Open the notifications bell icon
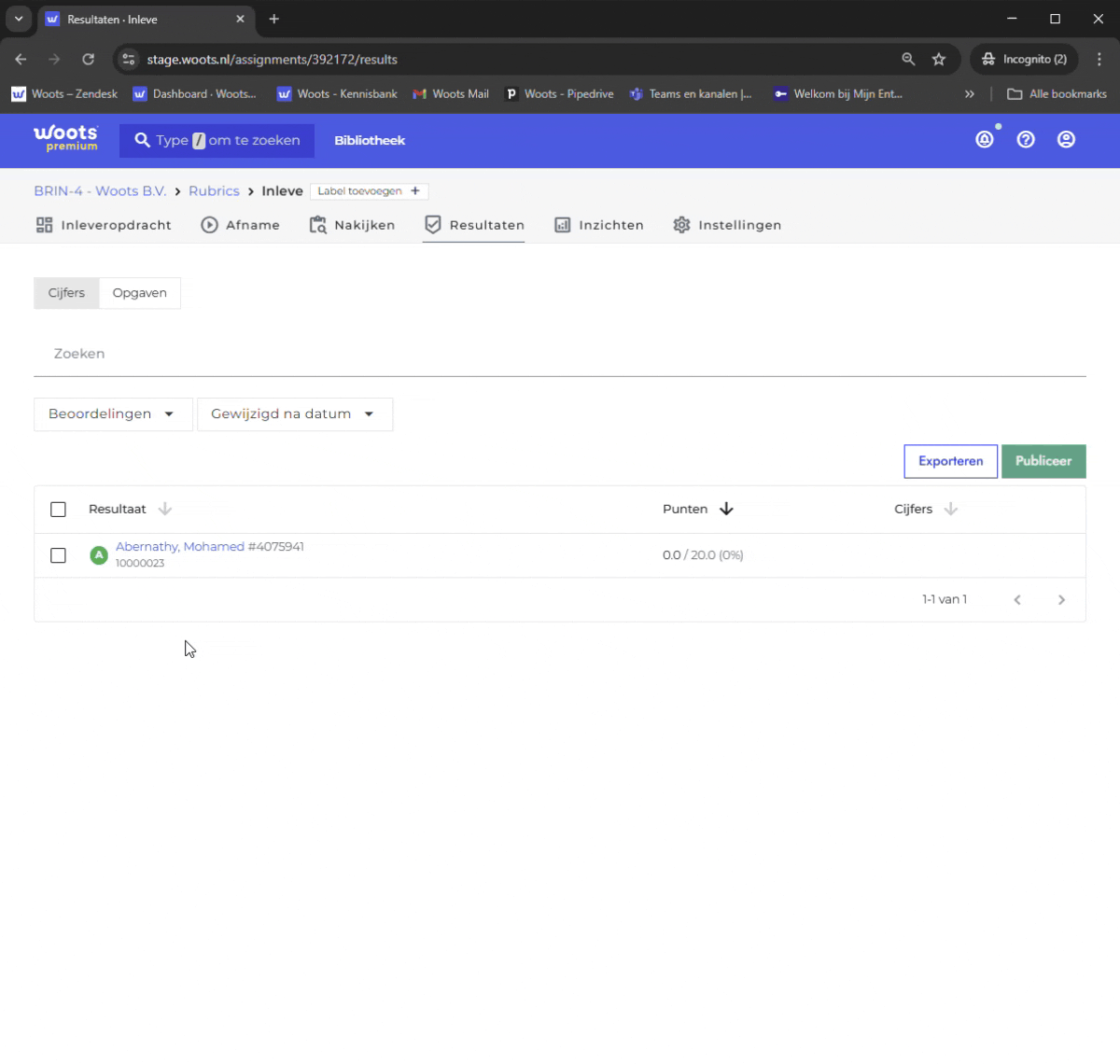Viewport: 1120px width, 1064px height. [985, 140]
